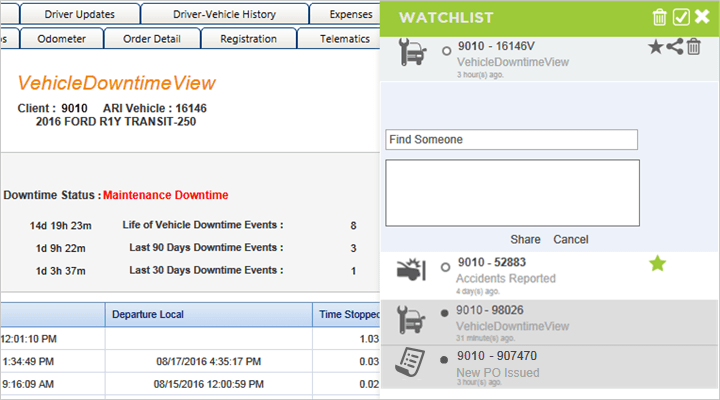Switch to the Telematics tab
Screen dimensions: 720x400
tap(339, 39)
